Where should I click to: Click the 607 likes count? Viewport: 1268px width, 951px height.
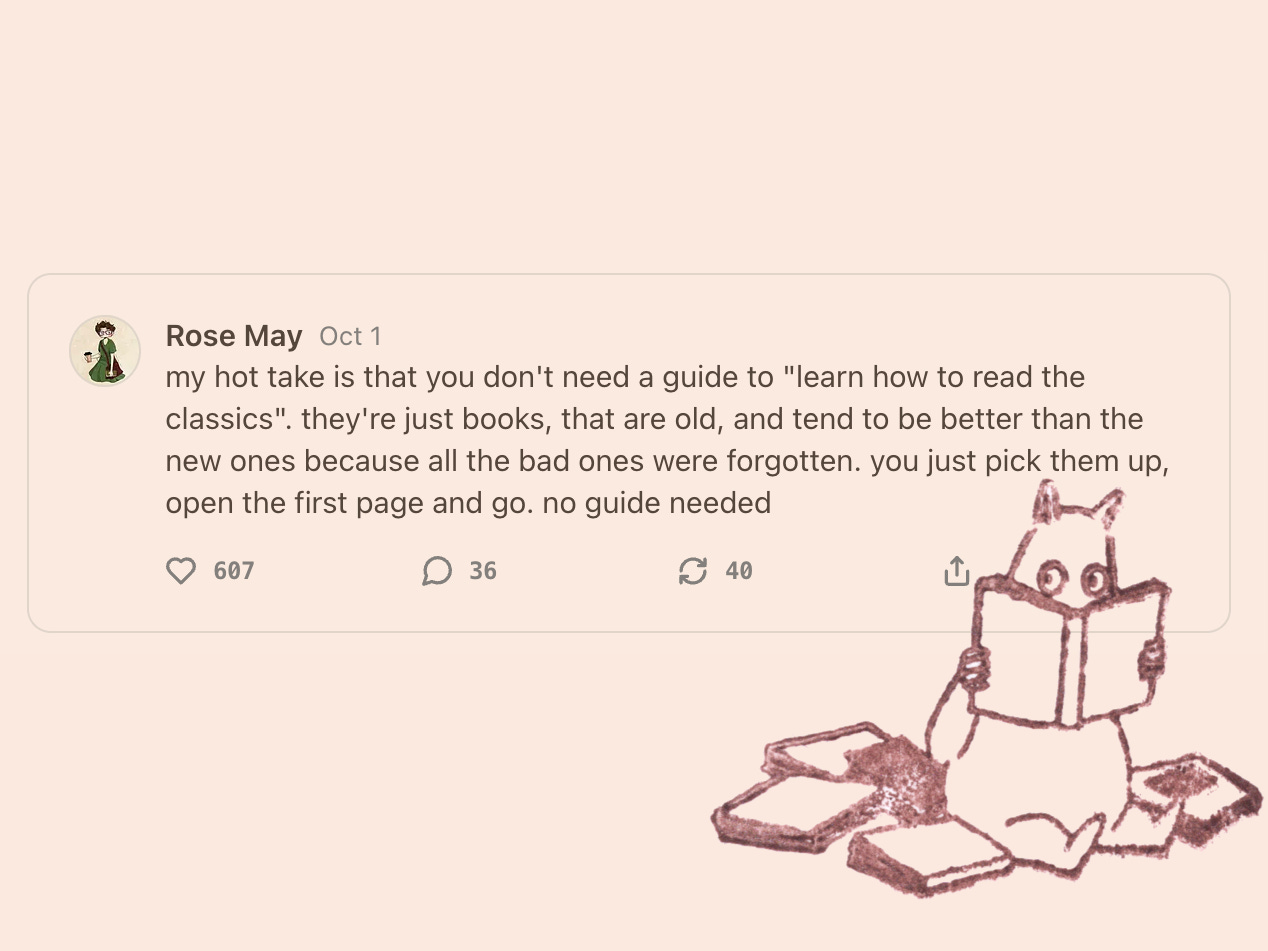click(x=234, y=571)
